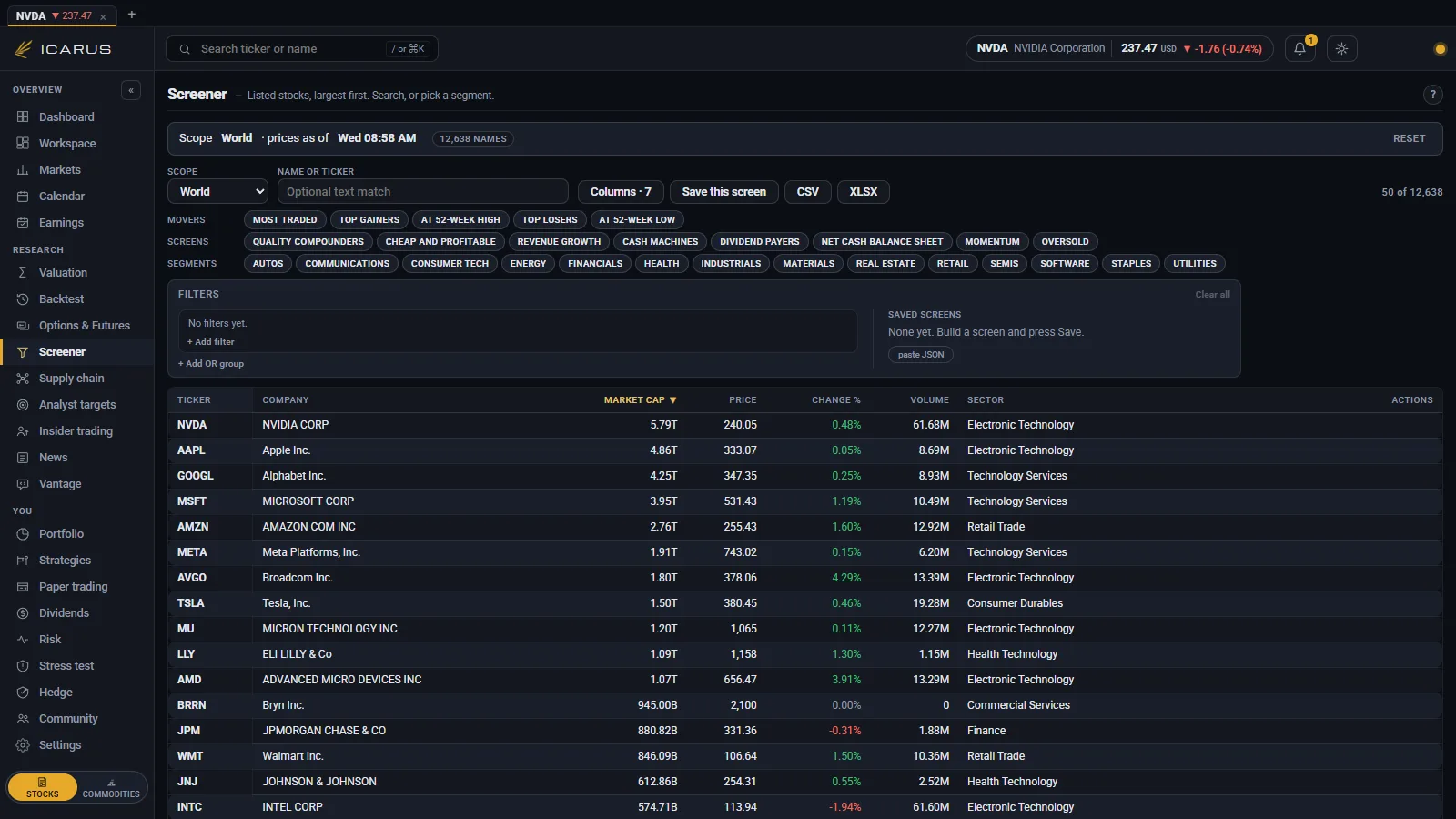Image resolution: width=1456 pixels, height=819 pixels.
Task: Expand Add OR group
Action: 211,363
